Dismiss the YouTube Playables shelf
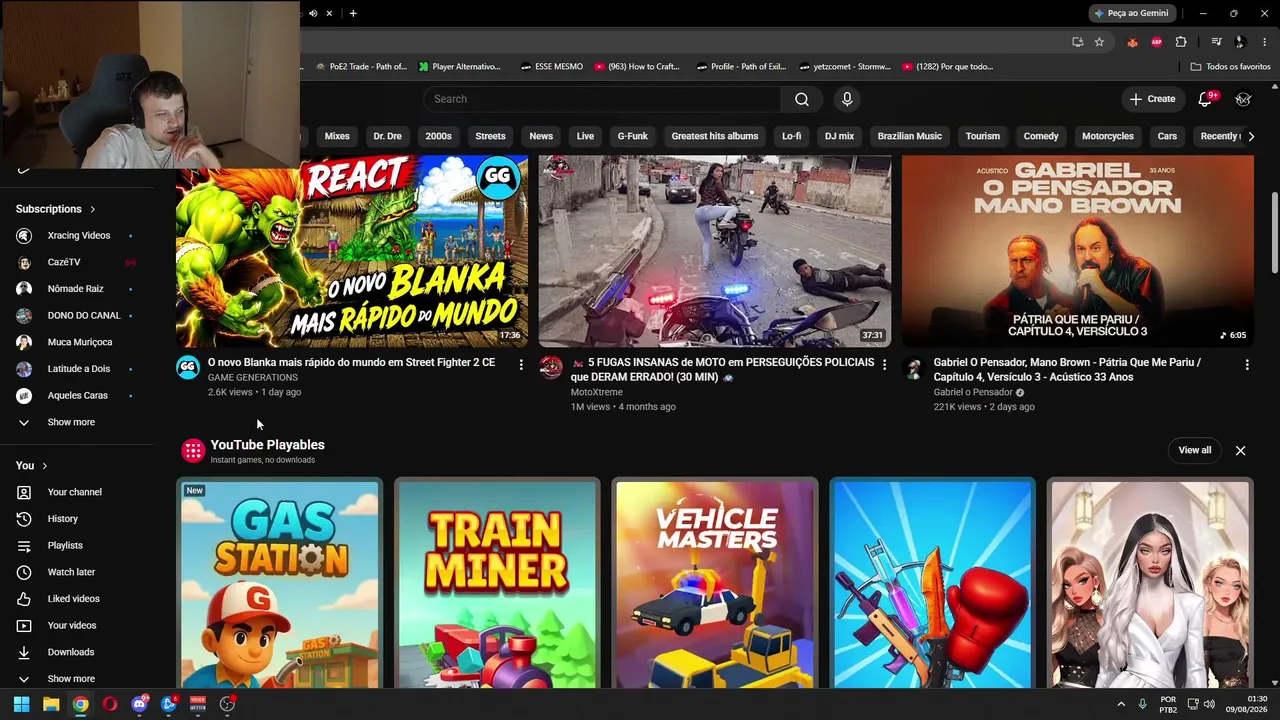The image size is (1280, 720). click(1240, 451)
